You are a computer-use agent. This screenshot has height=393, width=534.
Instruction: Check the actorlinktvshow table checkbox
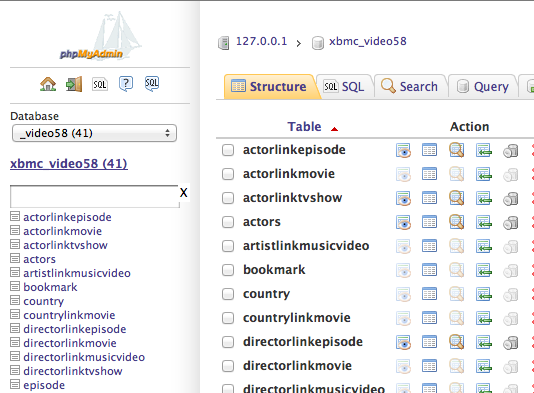pos(228,198)
